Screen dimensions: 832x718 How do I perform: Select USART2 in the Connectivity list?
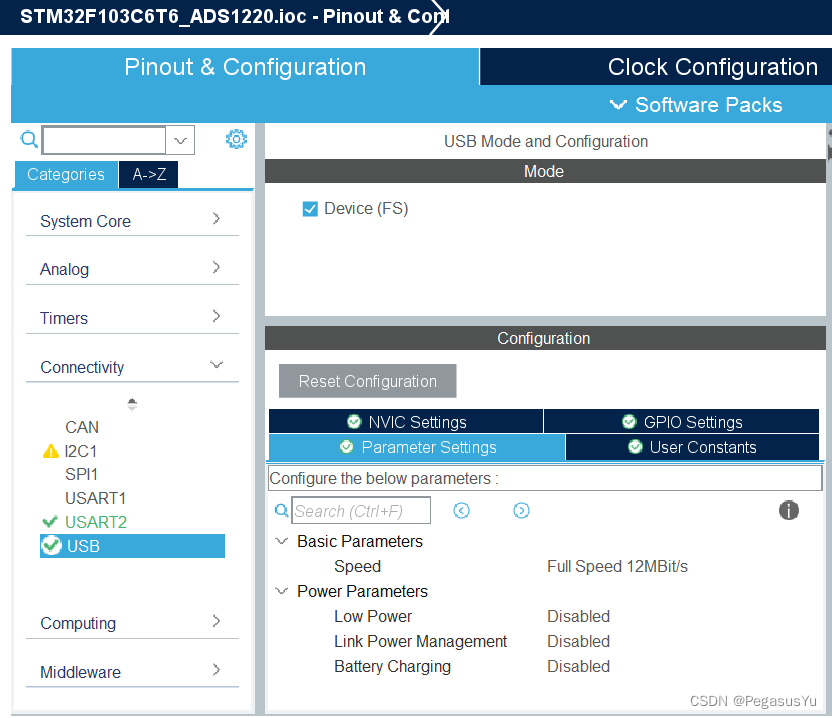click(96, 522)
